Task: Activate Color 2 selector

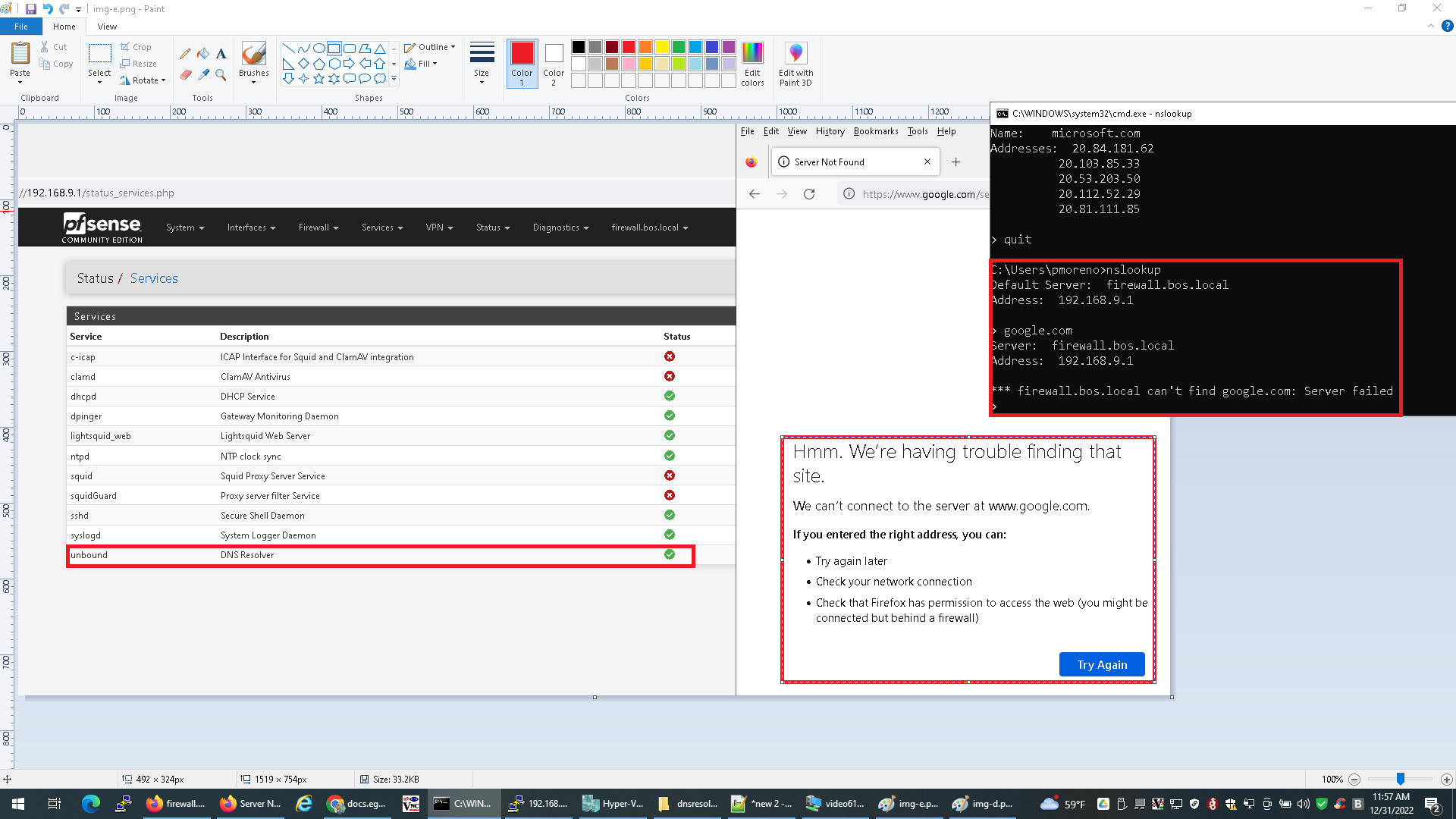Action: pos(554,64)
